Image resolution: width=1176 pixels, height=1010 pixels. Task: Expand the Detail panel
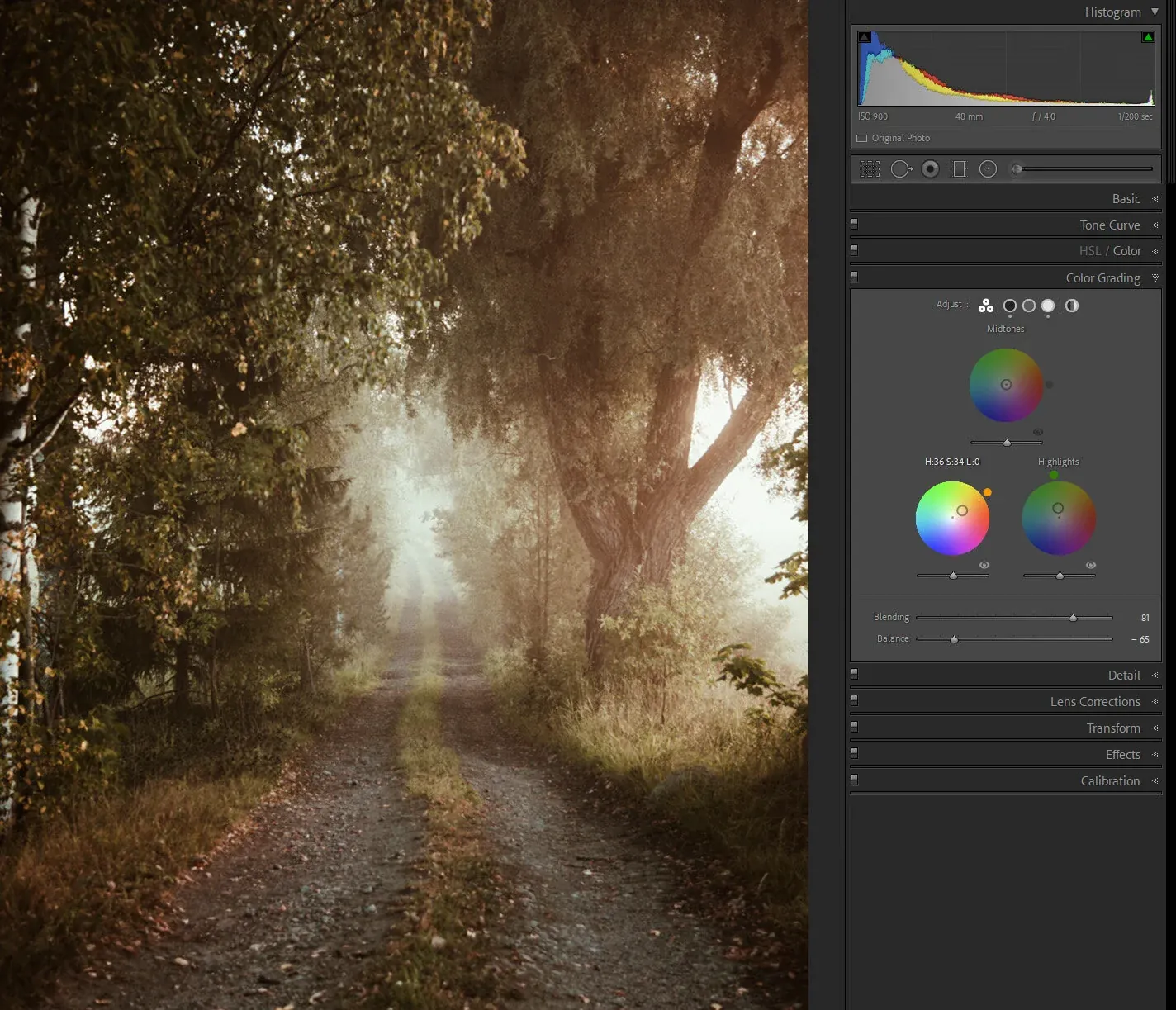[1123, 676]
